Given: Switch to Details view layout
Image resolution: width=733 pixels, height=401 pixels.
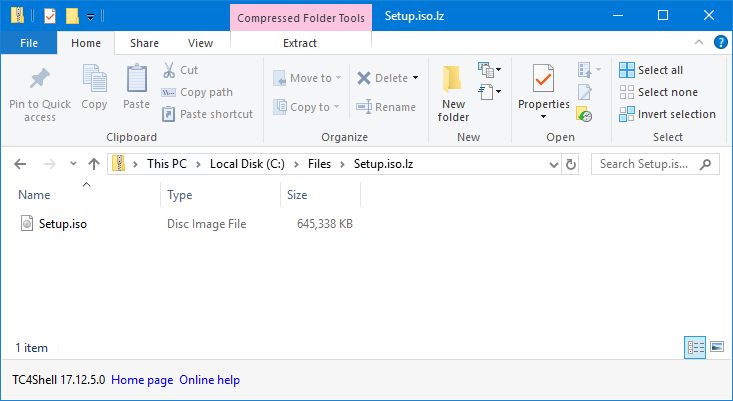Looking at the screenshot, I should [695, 347].
